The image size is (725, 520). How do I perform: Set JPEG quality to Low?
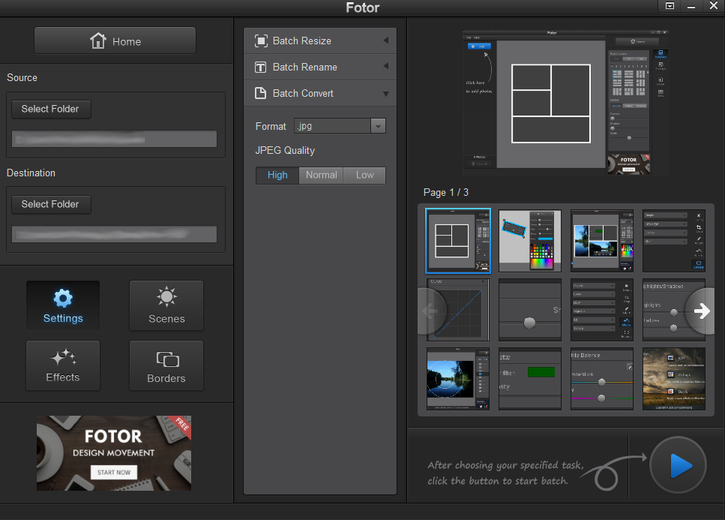coord(365,175)
